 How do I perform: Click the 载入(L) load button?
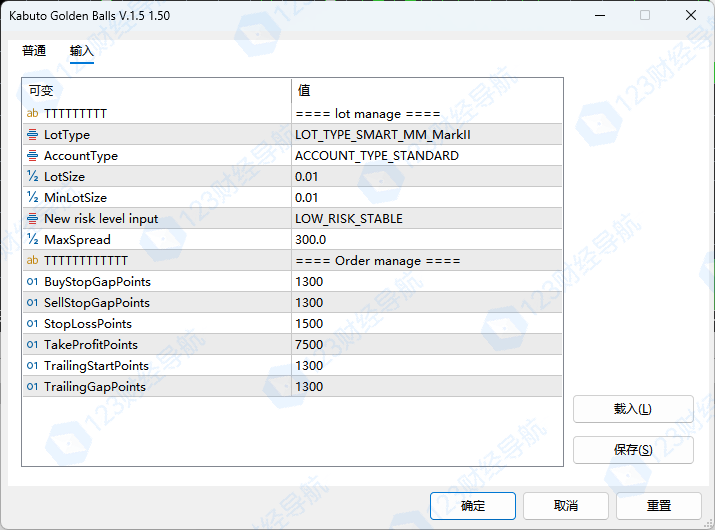click(633, 409)
